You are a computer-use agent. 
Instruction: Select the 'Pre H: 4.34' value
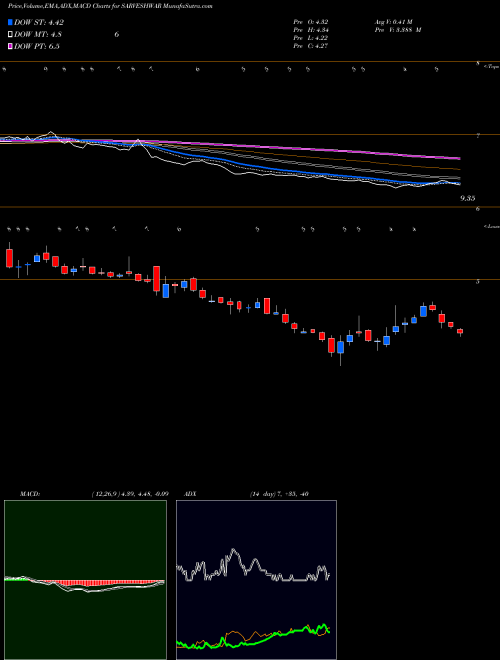tap(311, 30)
